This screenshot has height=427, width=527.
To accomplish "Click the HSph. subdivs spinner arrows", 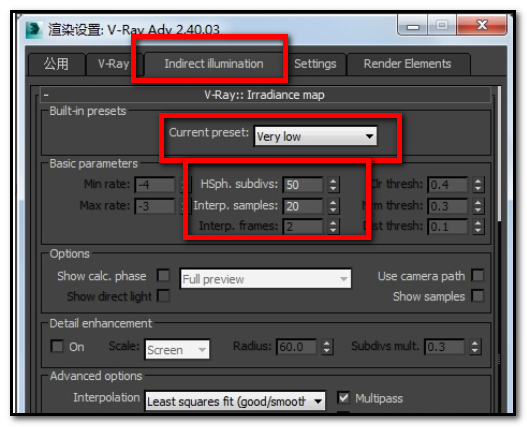I will (x=333, y=185).
